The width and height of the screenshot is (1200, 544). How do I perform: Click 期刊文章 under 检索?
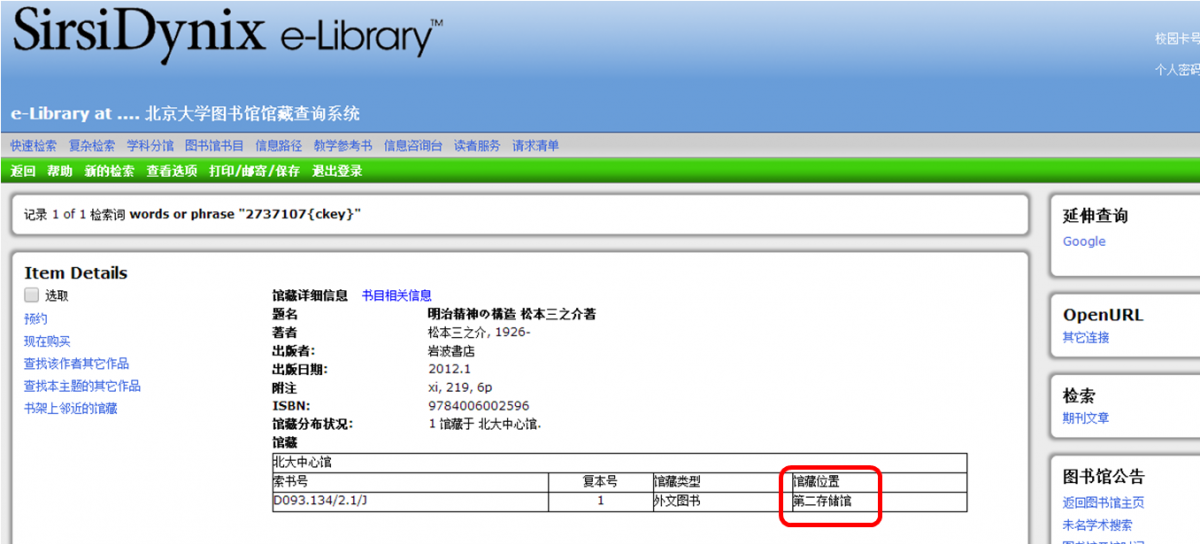[1086, 418]
